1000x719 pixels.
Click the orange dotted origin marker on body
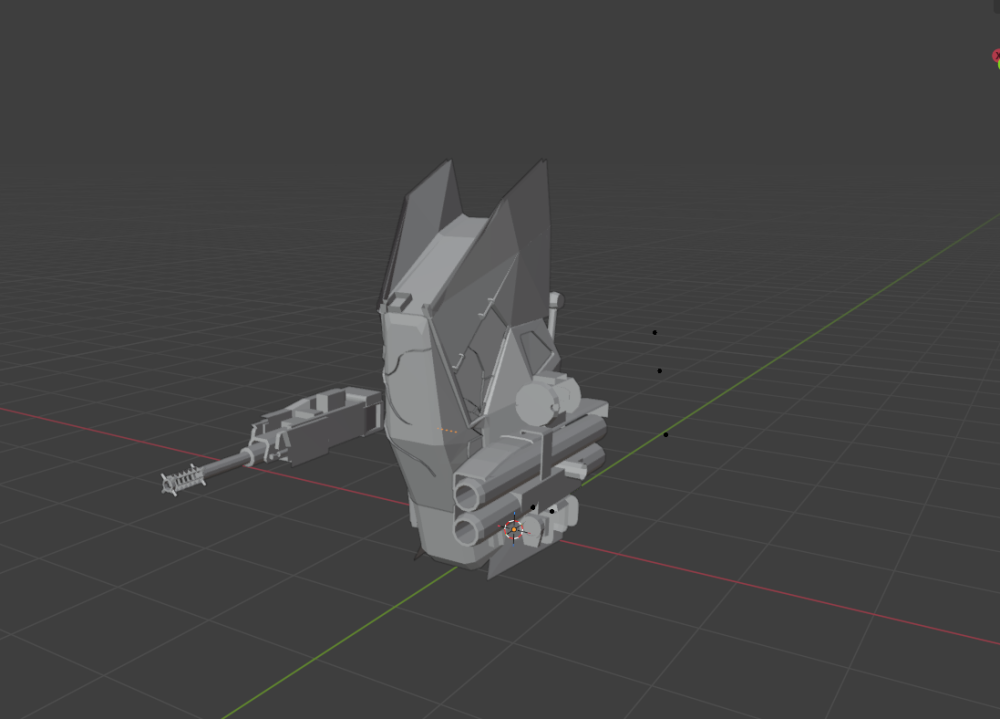[448, 431]
